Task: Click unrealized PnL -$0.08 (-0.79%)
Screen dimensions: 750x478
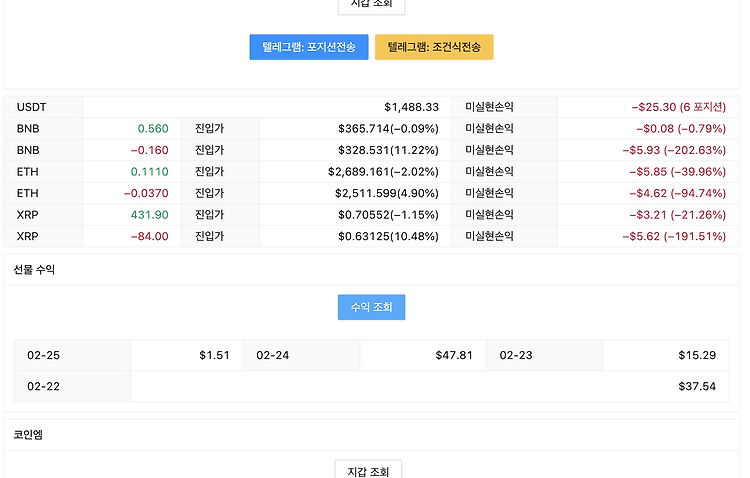Action: click(681, 129)
